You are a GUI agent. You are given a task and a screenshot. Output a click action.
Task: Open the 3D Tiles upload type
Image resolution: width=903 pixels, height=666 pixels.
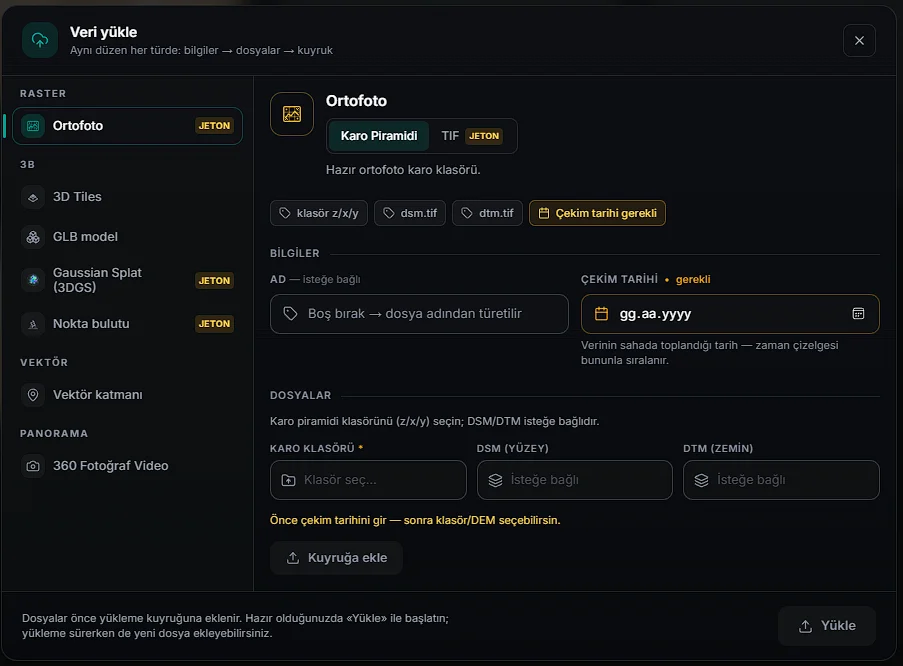tap(127, 197)
